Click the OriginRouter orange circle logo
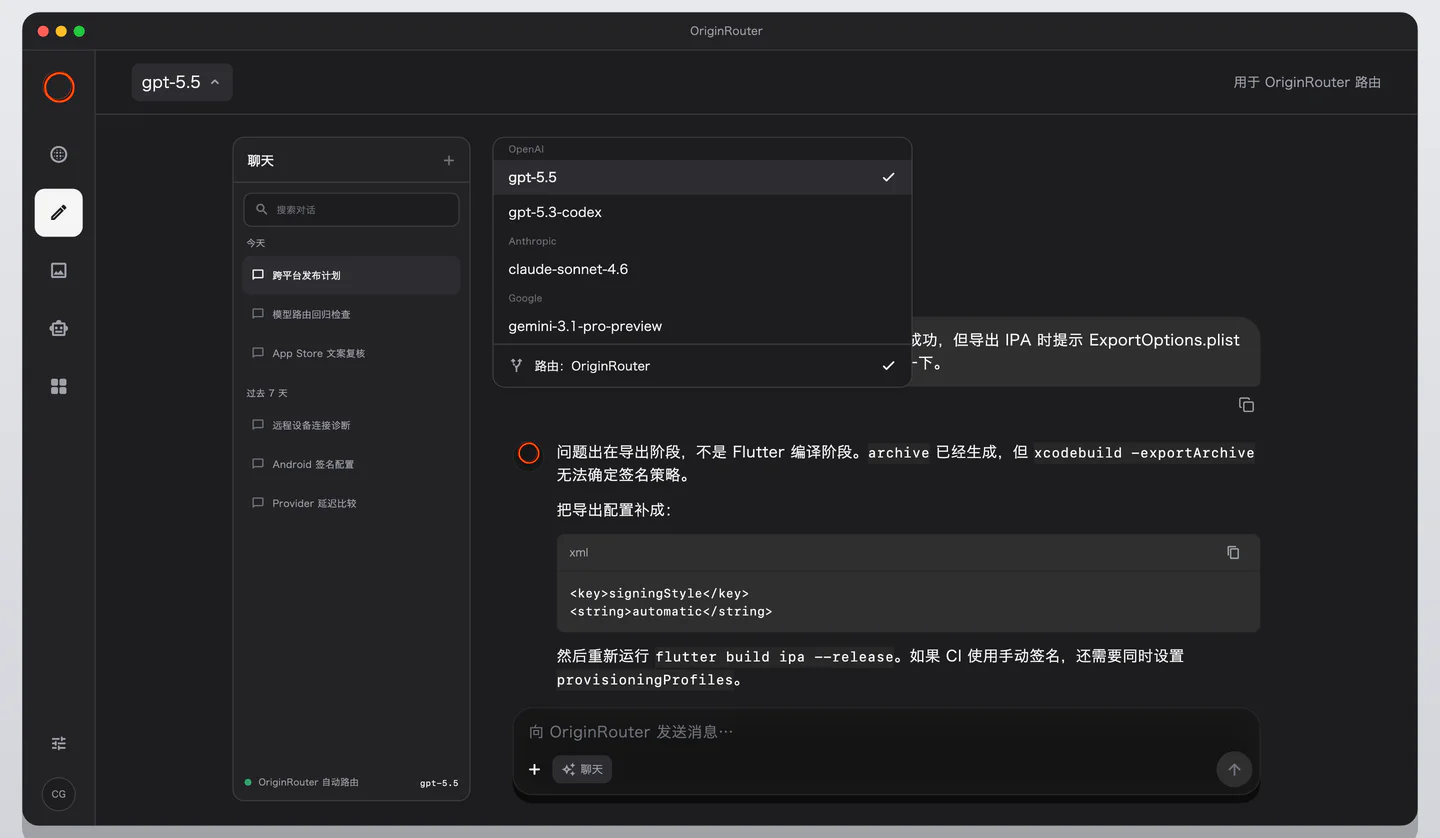 click(59, 87)
